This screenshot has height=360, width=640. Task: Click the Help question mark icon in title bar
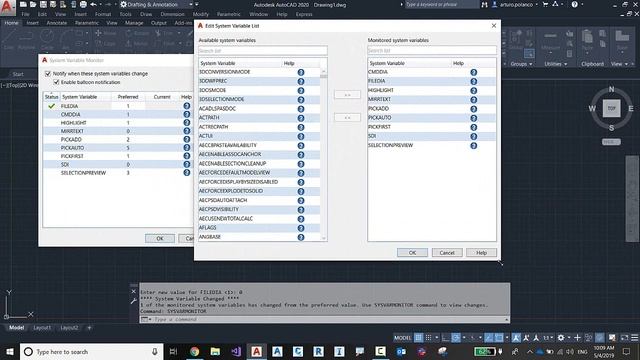click(575, 4)
